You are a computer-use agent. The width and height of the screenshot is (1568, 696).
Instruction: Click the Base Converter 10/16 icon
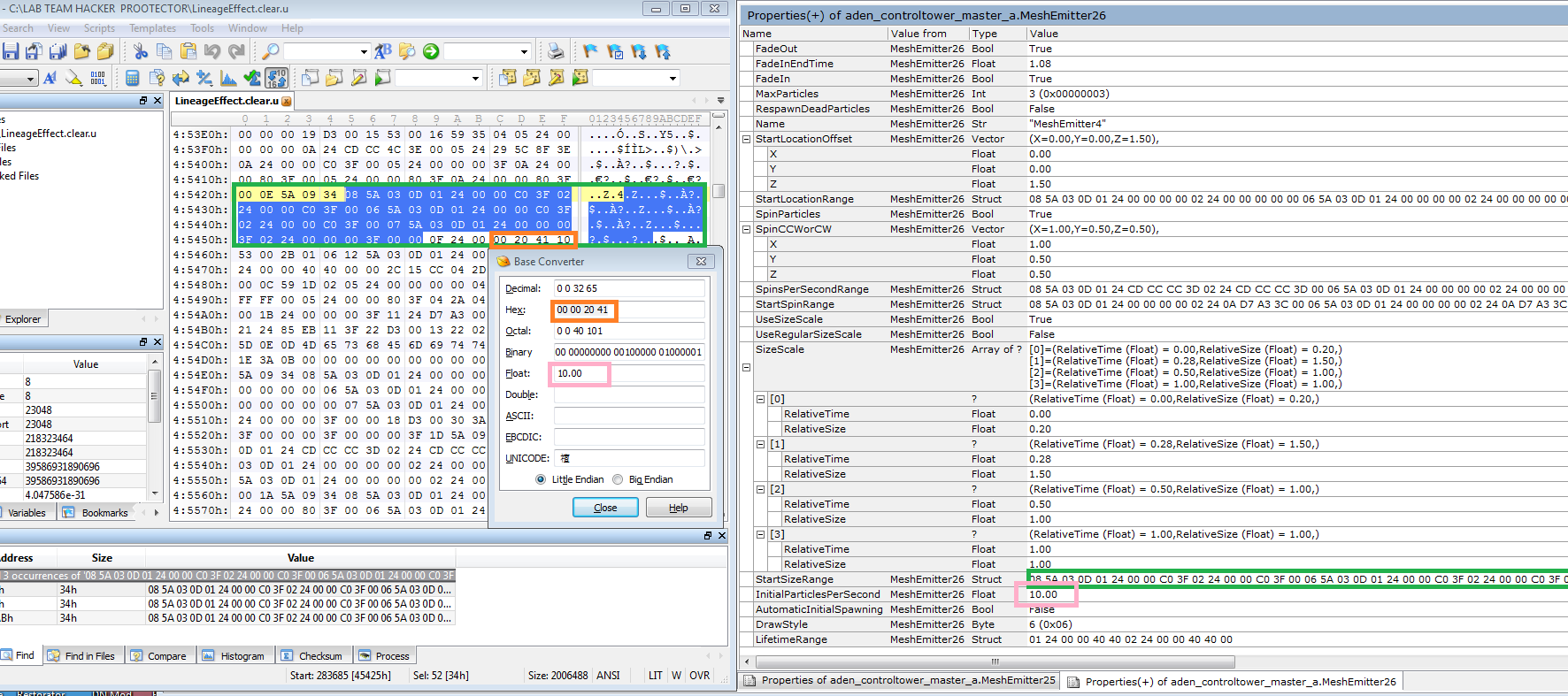coord(276,78)
